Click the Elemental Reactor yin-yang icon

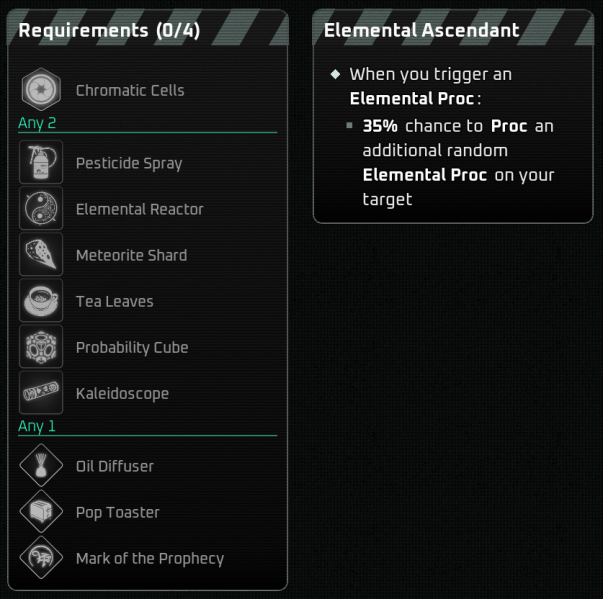(x=41, y=209)
